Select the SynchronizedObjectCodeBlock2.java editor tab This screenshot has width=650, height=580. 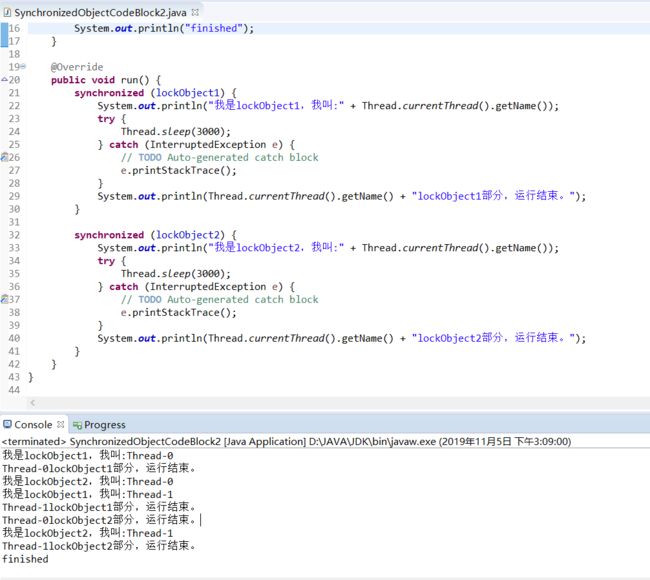point(101,13)
